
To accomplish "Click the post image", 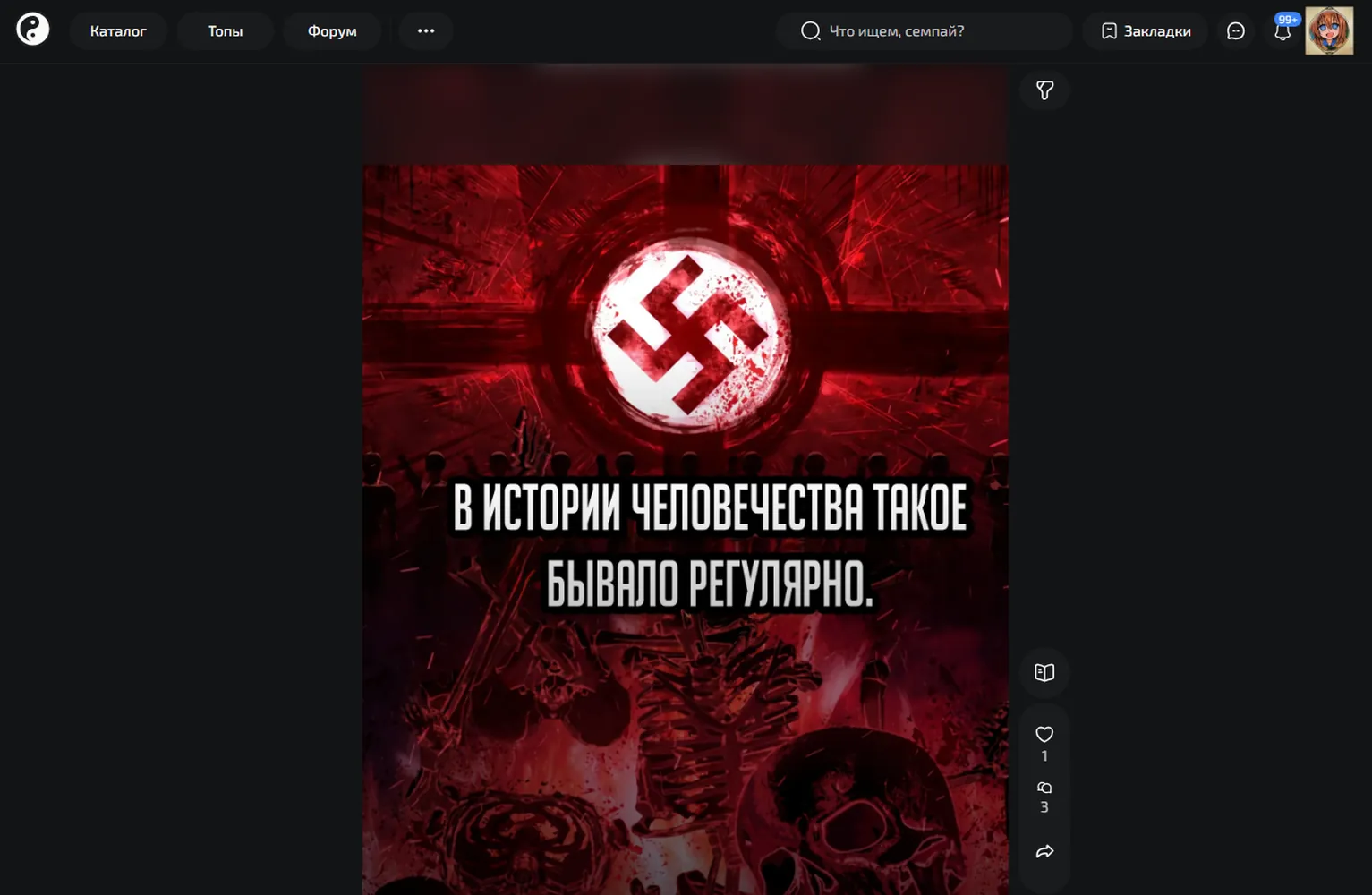I will pyautogui.click(x=686, y=529).
